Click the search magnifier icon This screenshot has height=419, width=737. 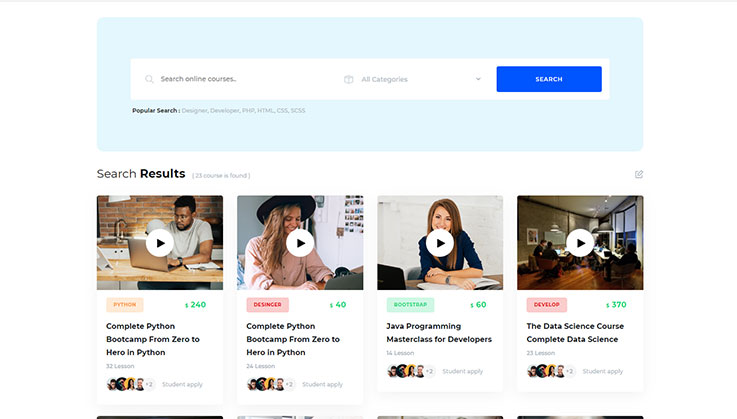tap(149, 79)
